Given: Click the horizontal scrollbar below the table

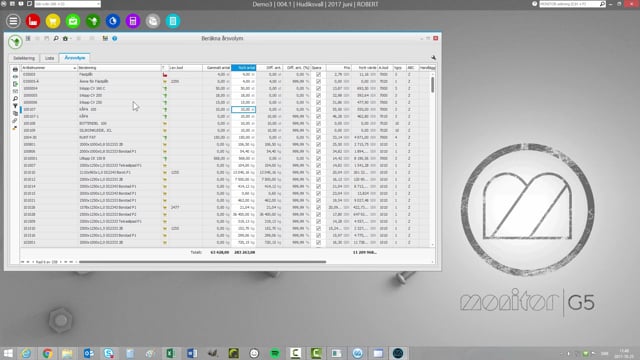Looking at the screenshot, I should [x=202, y=262].
